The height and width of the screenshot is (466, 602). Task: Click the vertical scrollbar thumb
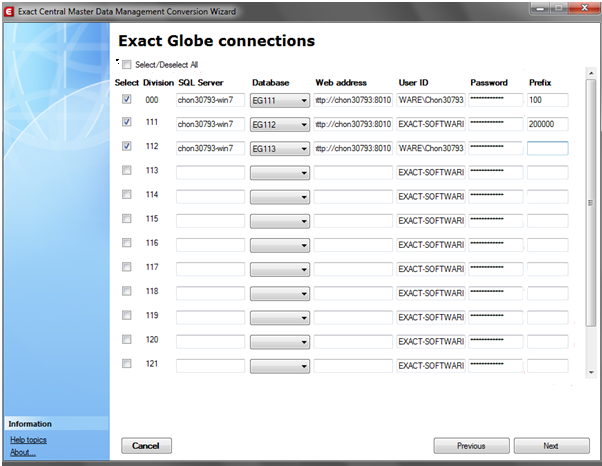tap(591, 203)
